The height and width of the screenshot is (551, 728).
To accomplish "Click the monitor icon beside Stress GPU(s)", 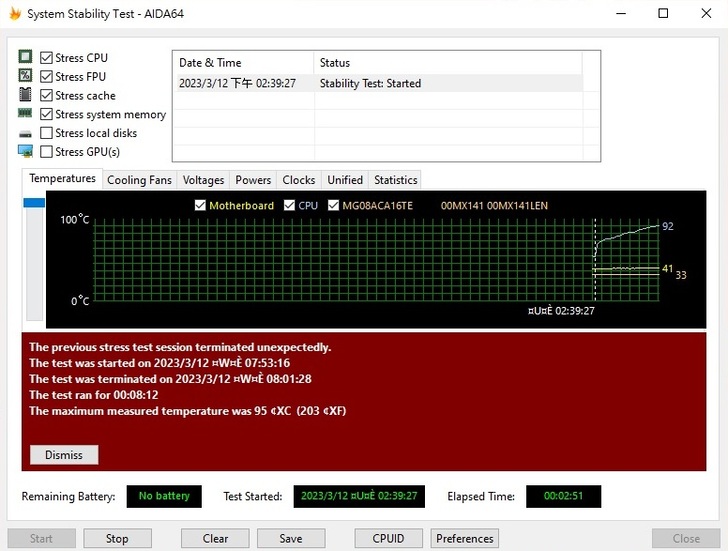I will [25, 152].
